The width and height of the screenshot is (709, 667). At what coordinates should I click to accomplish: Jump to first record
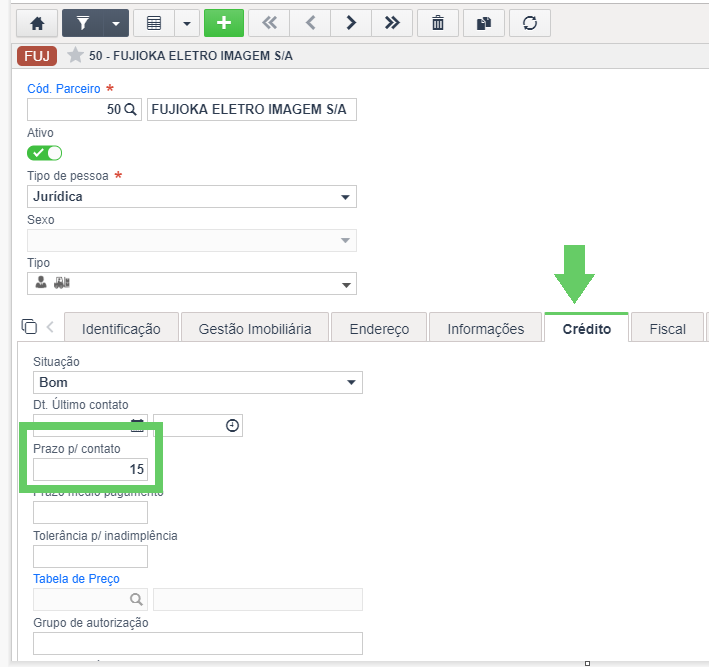click(x=269, y=23)
